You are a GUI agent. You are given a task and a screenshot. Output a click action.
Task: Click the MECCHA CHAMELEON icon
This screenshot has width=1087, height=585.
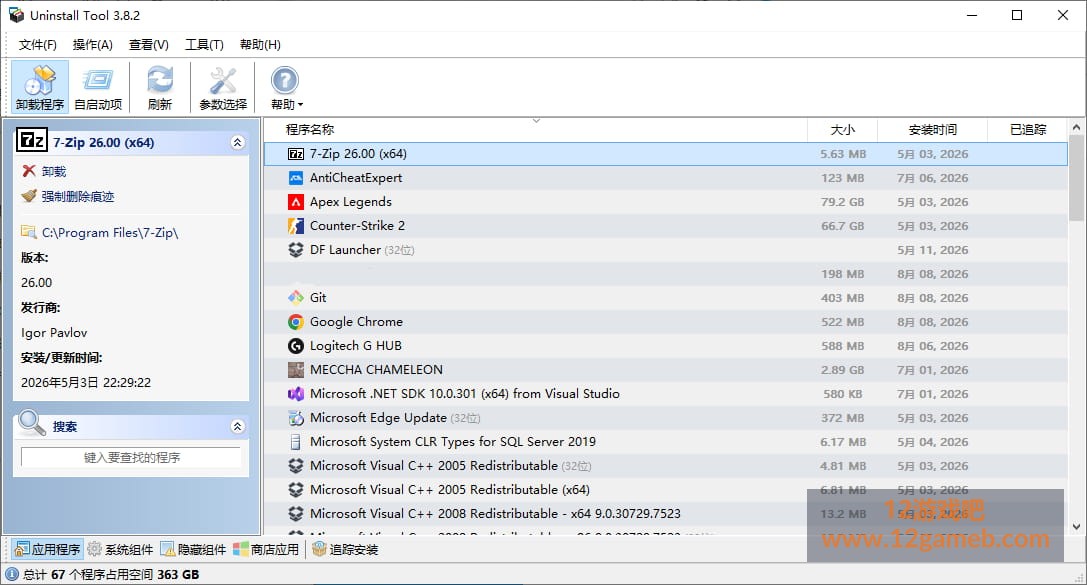(296, 369)
